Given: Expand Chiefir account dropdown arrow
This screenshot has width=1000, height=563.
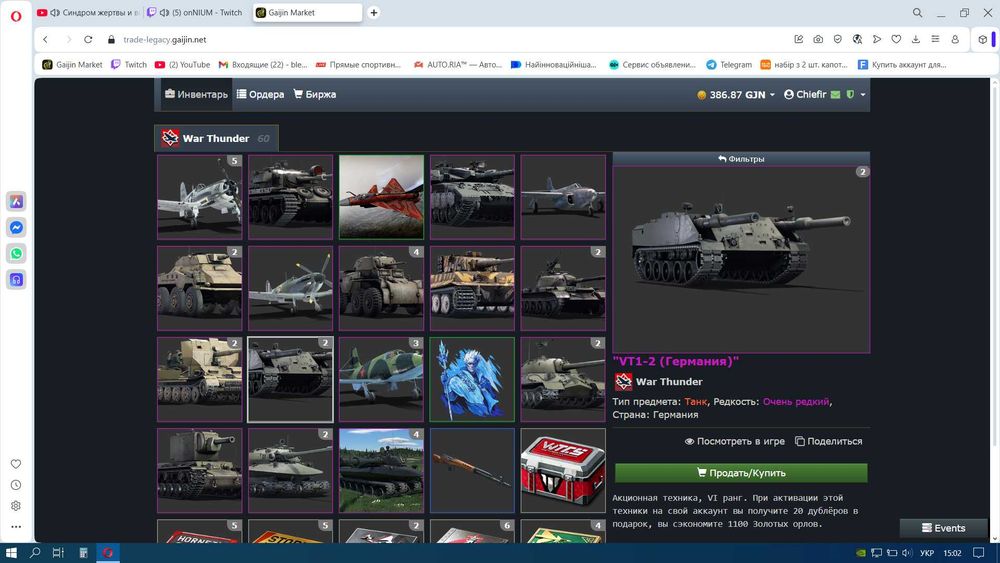Looking at the screenshot, I should [x=863, y=94].
